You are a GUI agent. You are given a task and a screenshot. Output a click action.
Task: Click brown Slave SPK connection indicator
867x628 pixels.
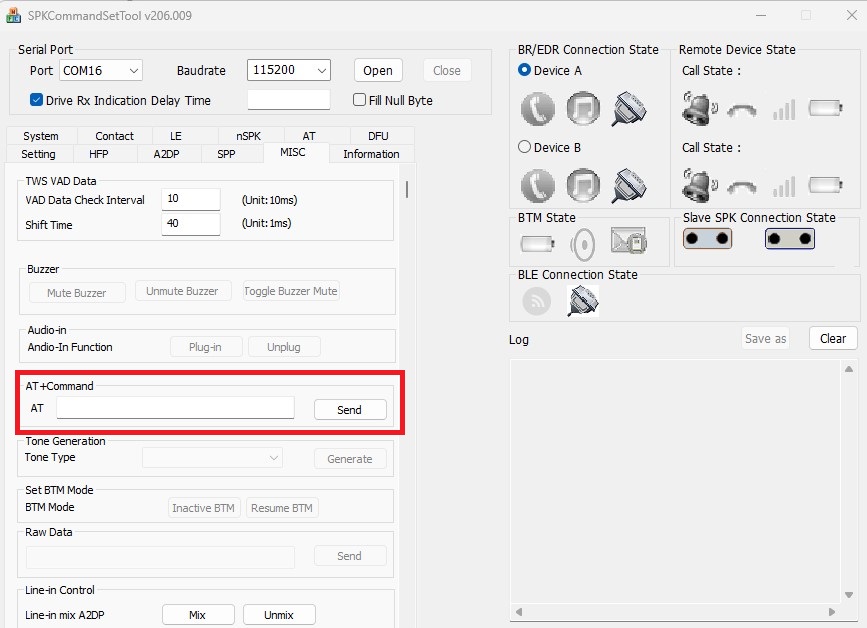707,239
